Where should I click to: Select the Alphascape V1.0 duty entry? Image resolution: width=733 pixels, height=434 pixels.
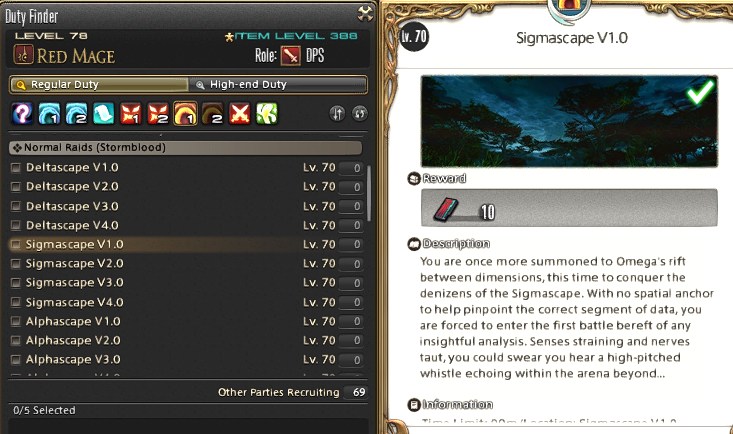186,321
